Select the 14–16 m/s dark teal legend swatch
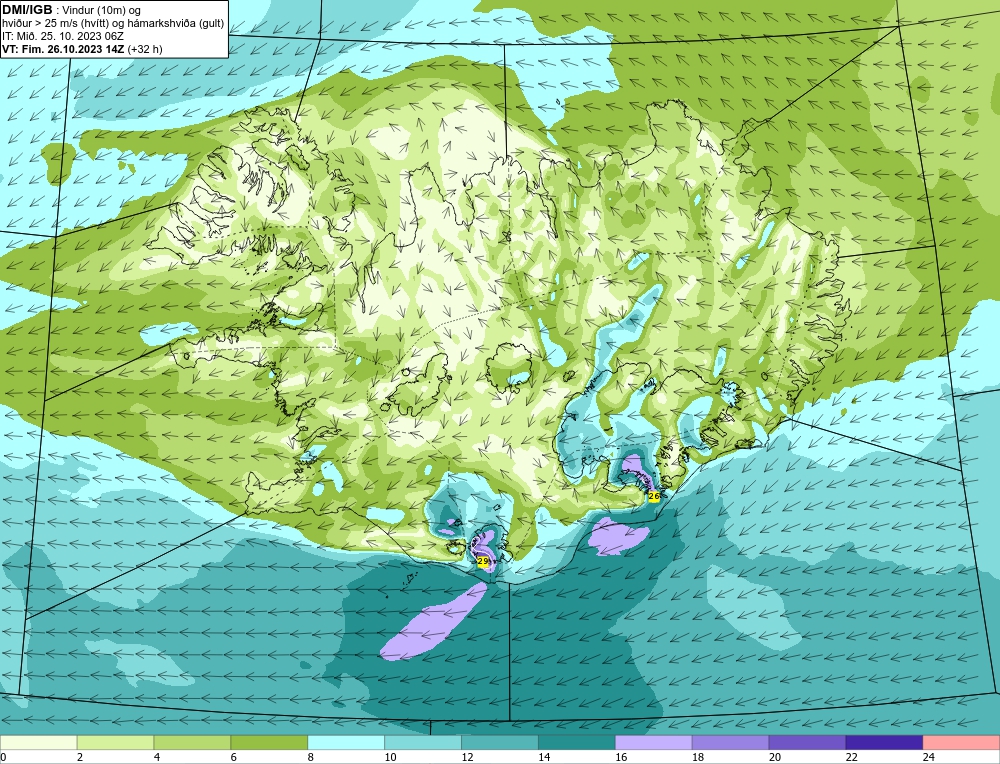Viewport: 1000px width, 764px height. click(577, 743)
